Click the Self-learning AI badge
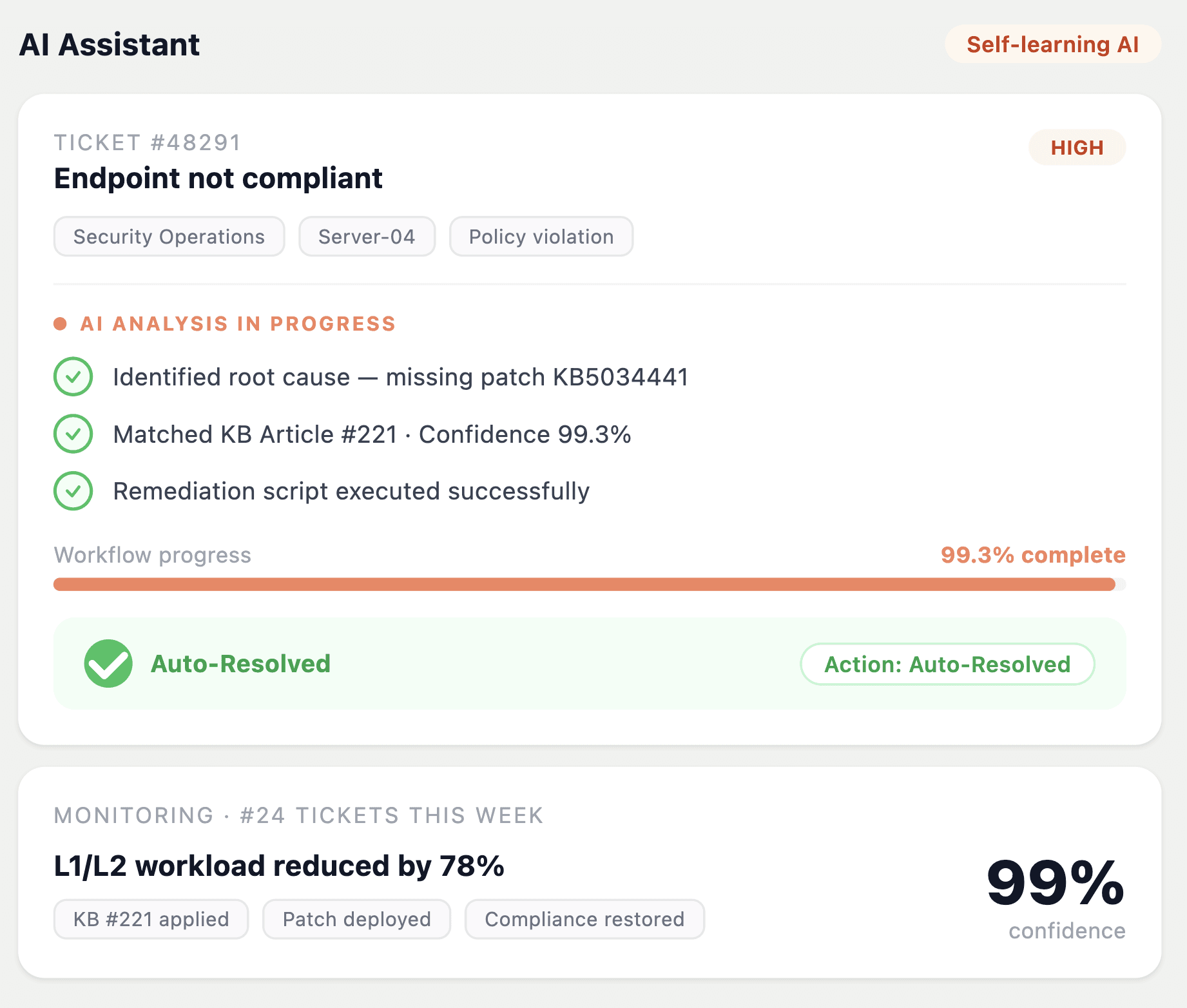The height and width of the screenshot is (1008, 1187). 1052,44
